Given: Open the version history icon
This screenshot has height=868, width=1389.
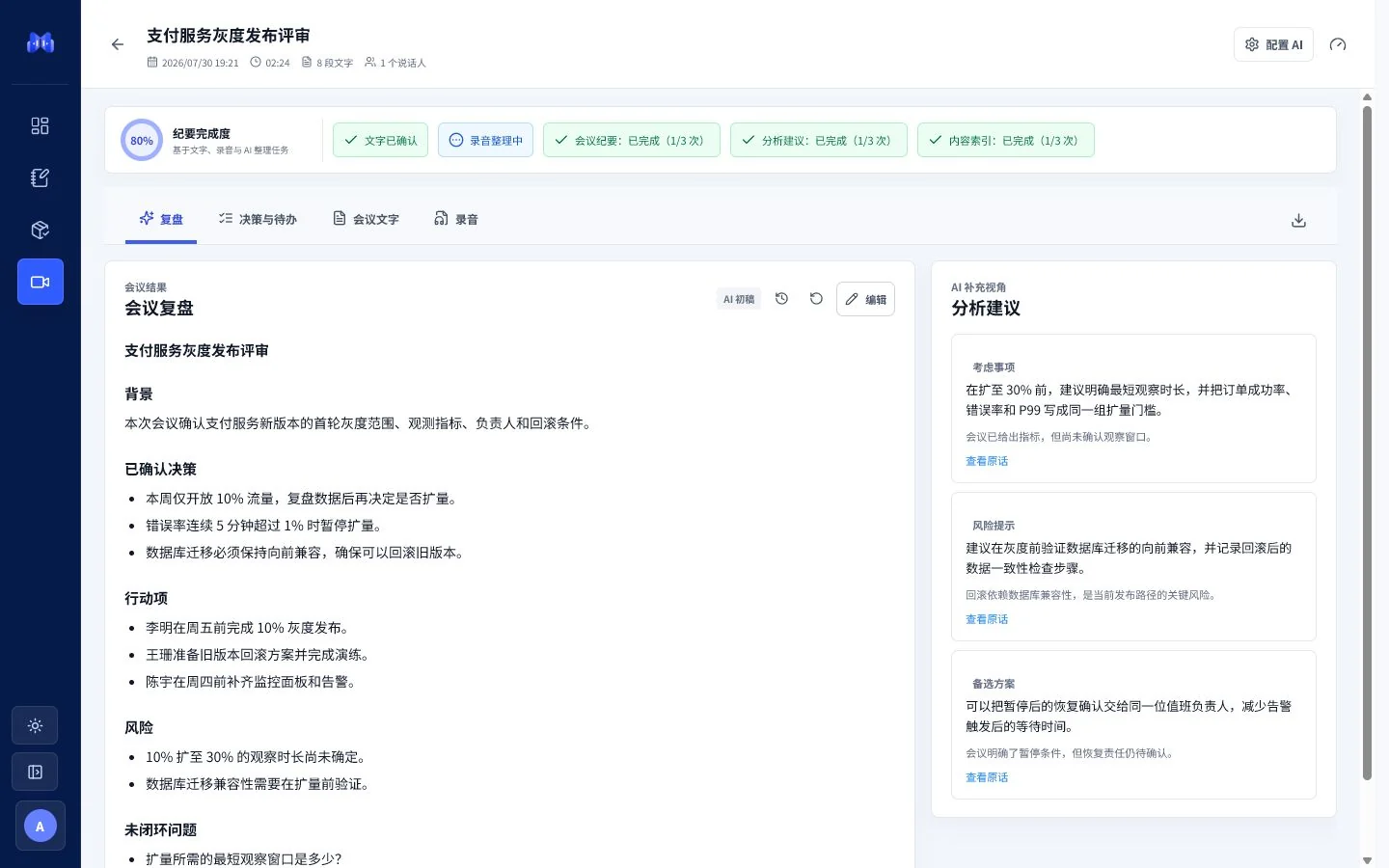Looking at the screenshot, I should [x=782, y=299].
